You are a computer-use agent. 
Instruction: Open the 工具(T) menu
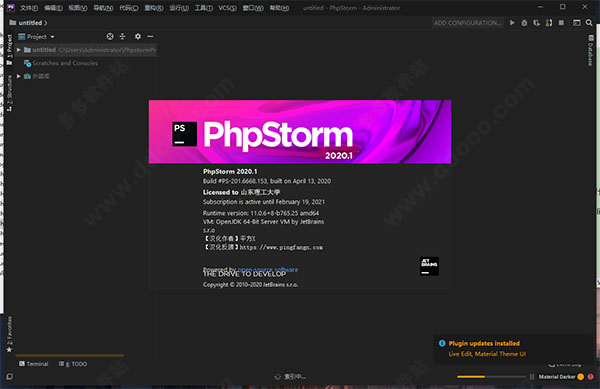point(204,8)
